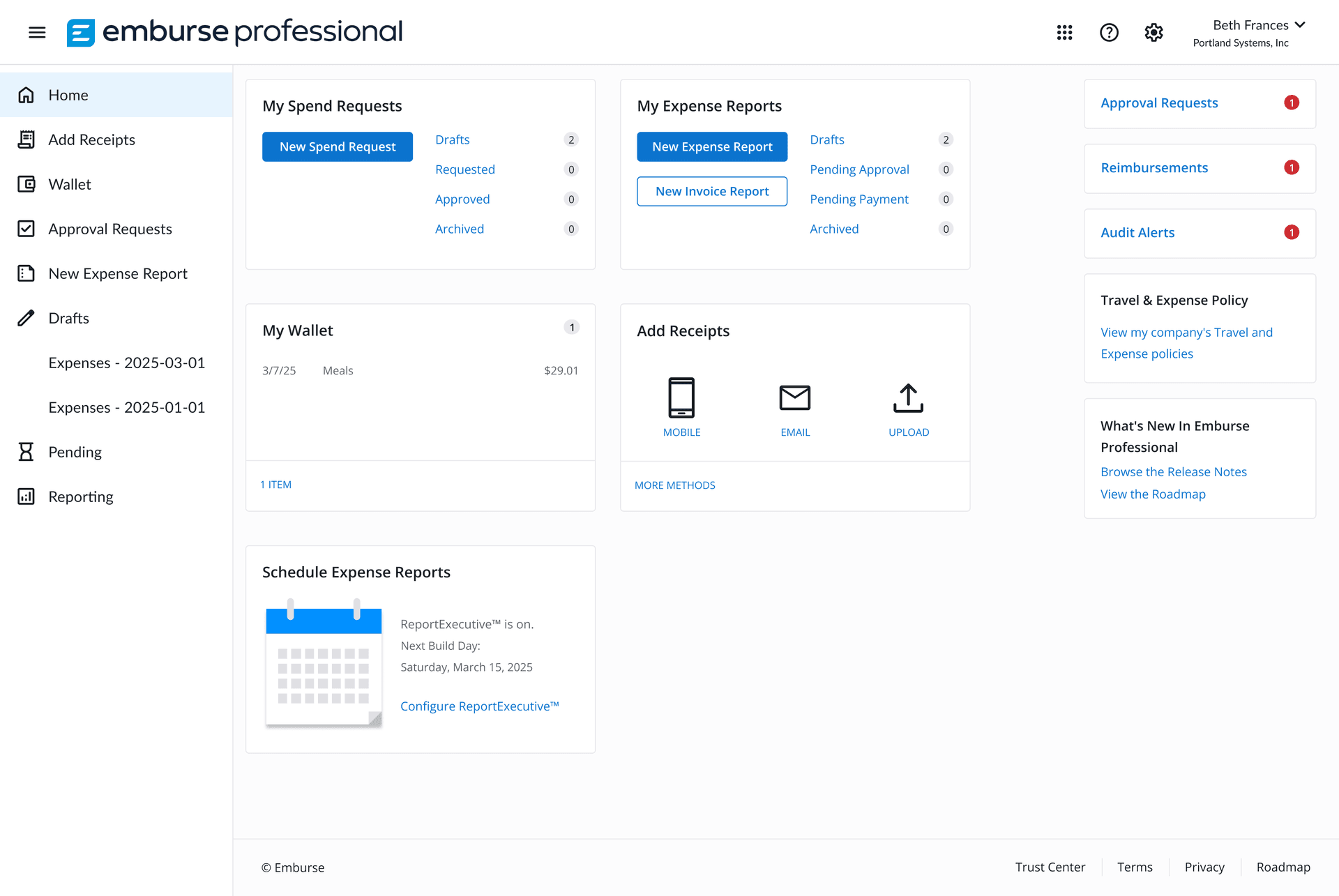The height and width of the screenshot is (896, 1339).
Task: View Audit Alerts notification badge
Action: [1292, 232]
